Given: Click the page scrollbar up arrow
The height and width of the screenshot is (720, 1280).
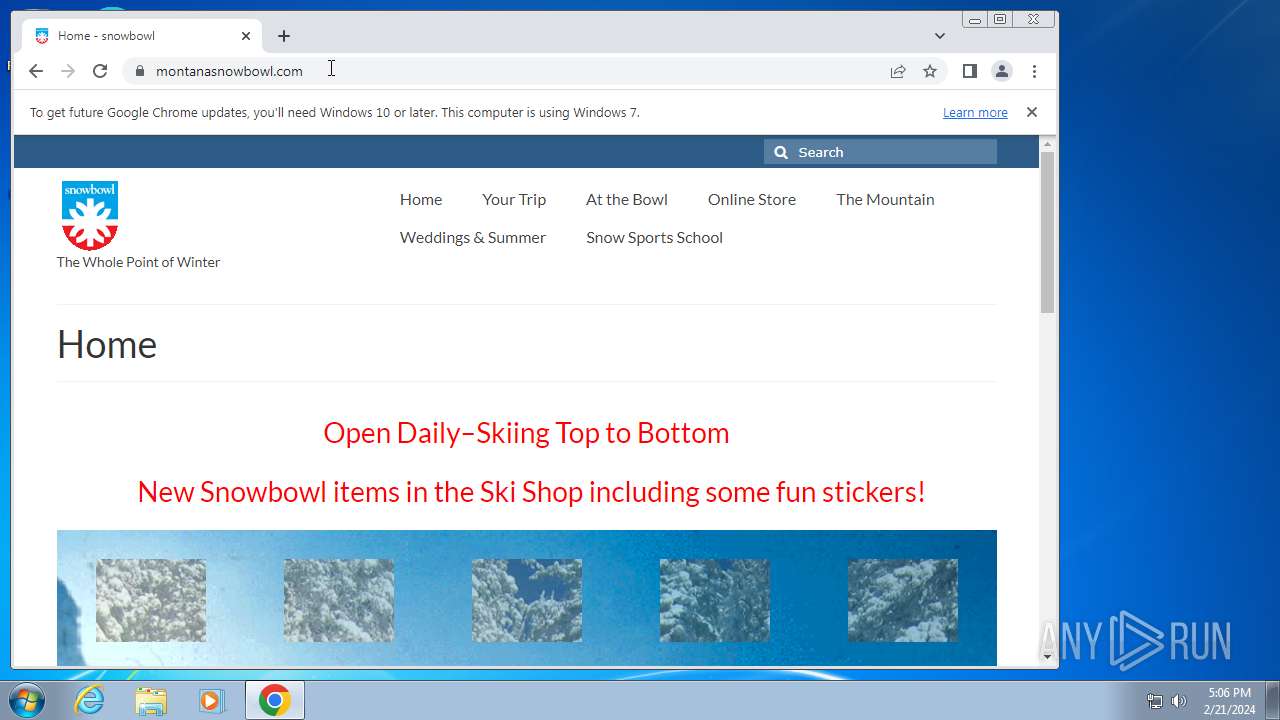Looking at the screenshot, I should click(x=1048, y=144).
